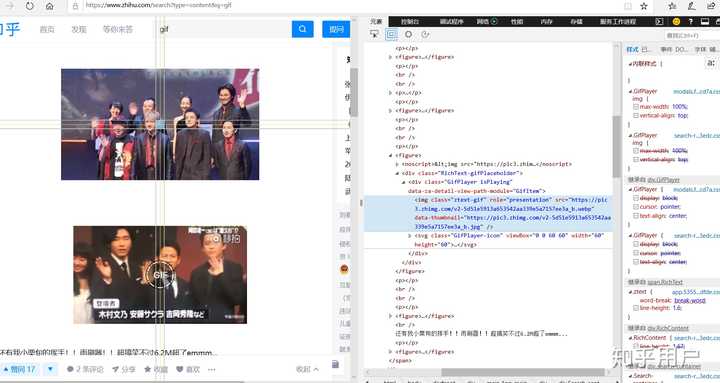This screenshot has width=720, height=383.
Task: Toggle cursor: pointer checkbox in models .GifPlayer rule
Action: click(x=636, y=207)
